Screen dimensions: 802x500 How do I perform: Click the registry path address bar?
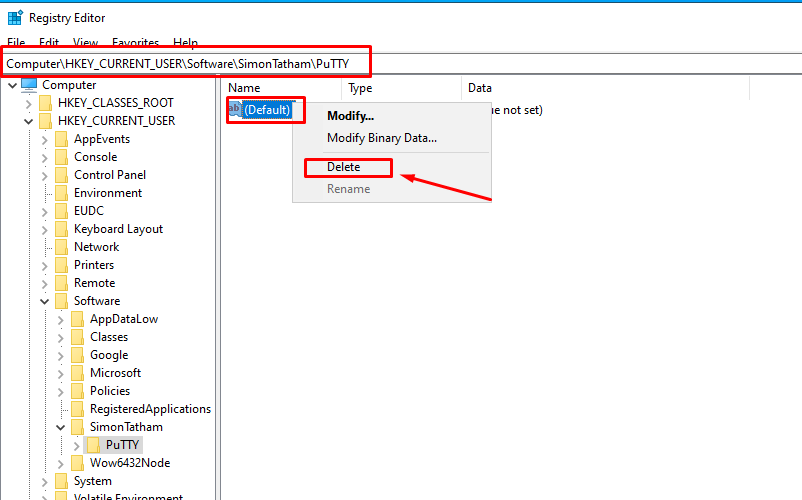(401, 64)
